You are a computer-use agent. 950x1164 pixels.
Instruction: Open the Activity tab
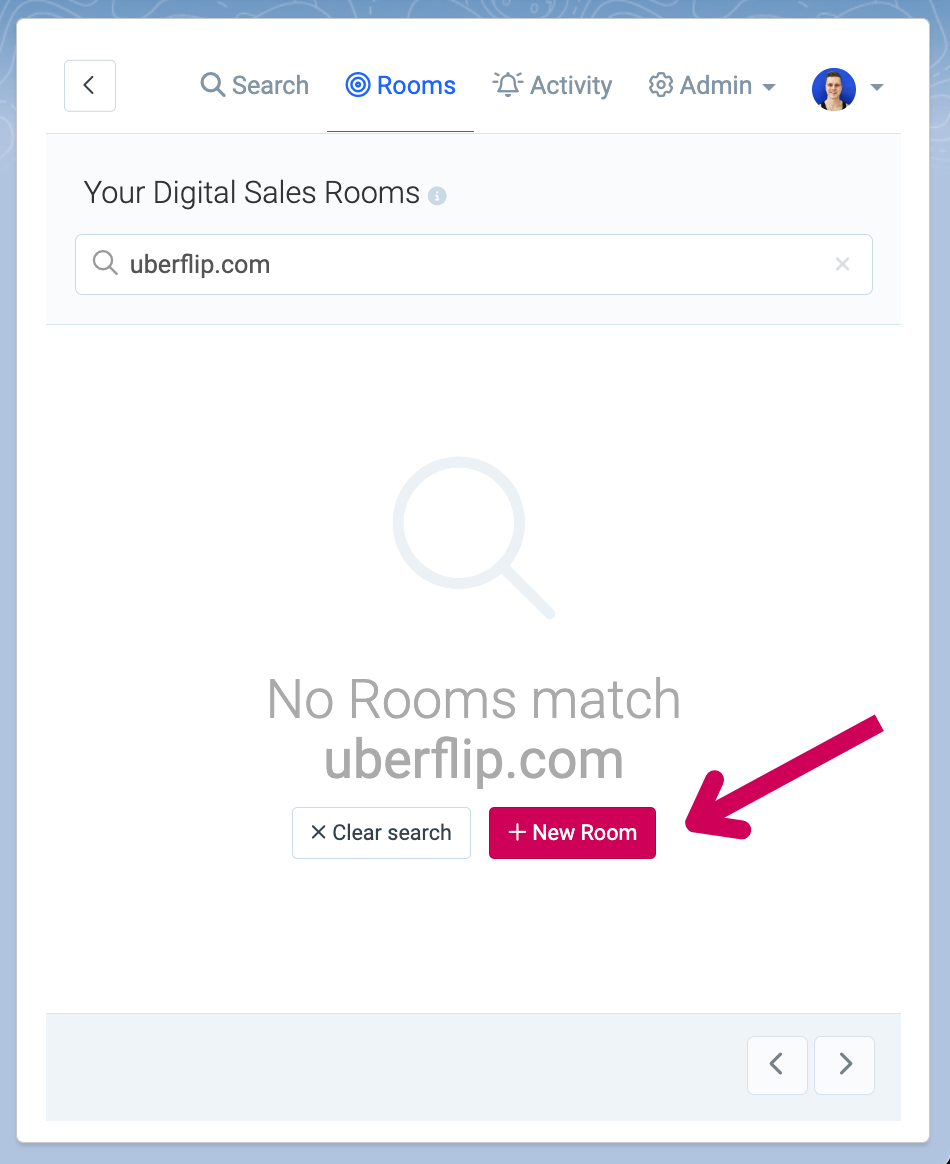tap(553, 85)
